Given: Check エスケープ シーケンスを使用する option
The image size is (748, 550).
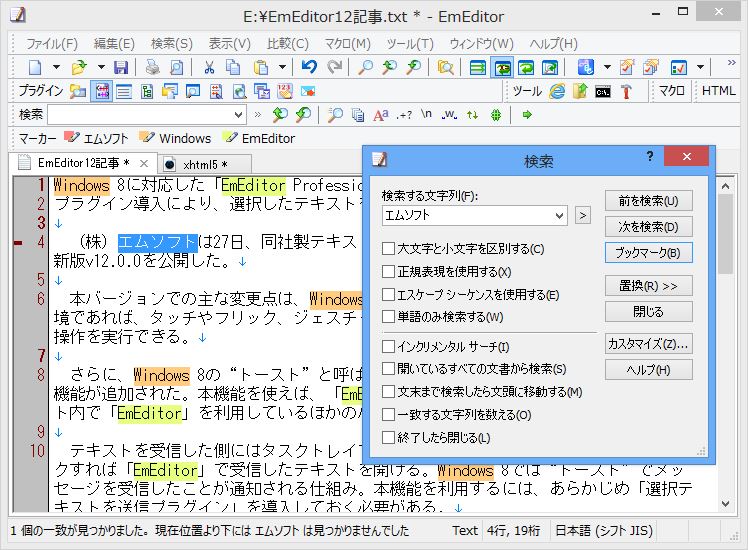Looking at the screenshot, I should [388, 294].
